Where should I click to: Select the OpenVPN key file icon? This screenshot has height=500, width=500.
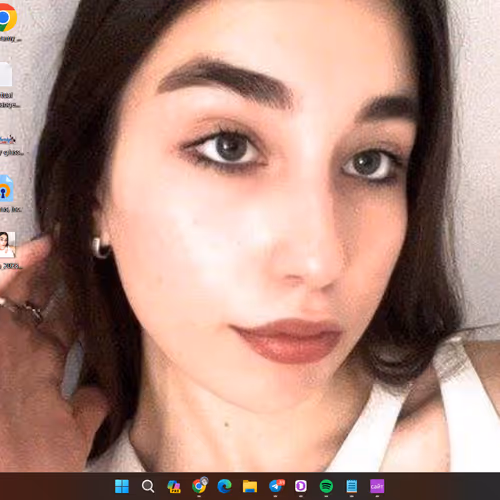point(6,188)
